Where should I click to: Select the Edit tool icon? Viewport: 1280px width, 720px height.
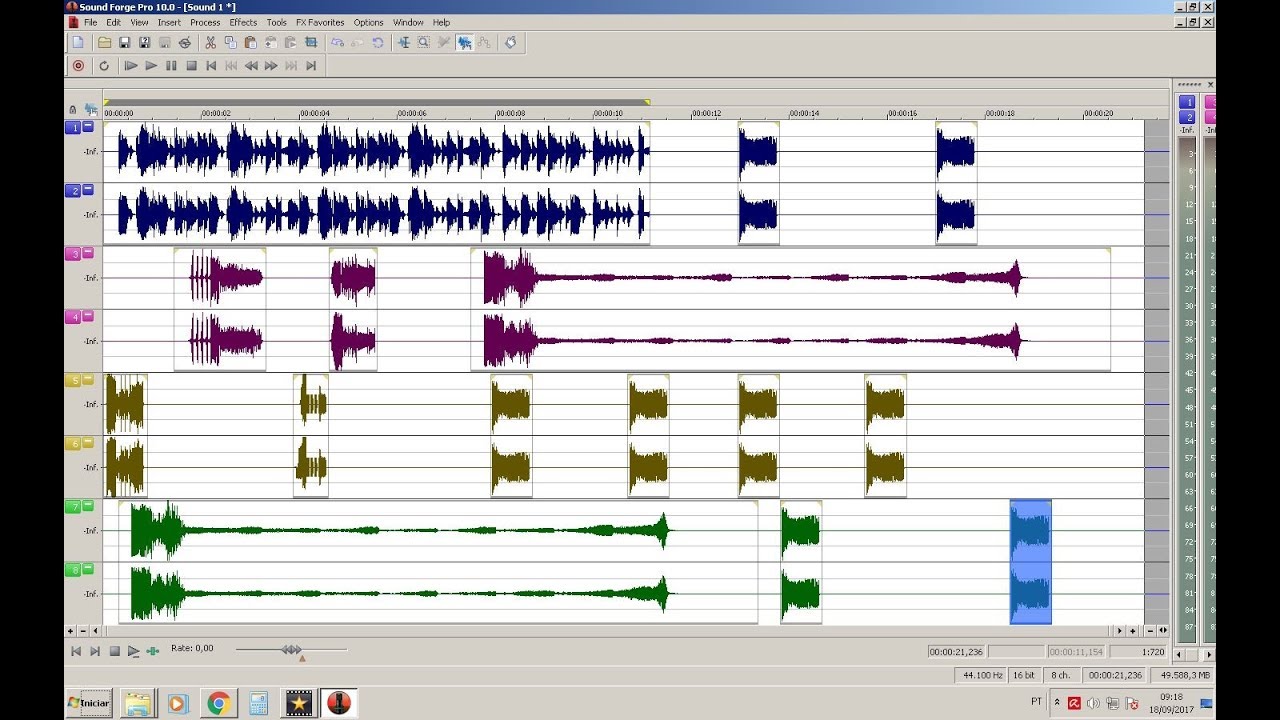click(404, 42)
